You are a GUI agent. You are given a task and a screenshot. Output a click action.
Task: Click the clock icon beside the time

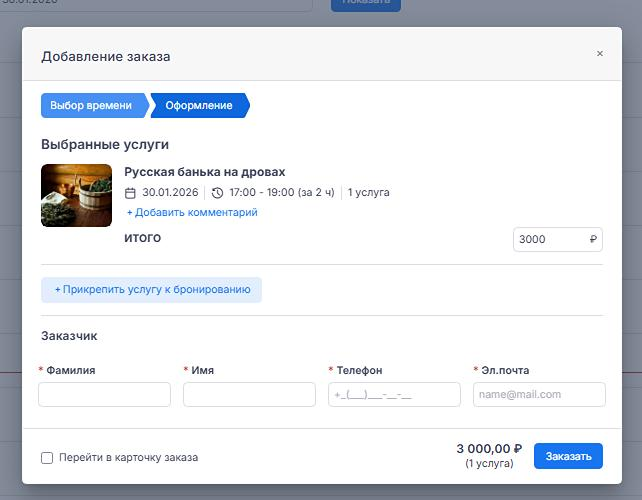(x=217, y=193)
